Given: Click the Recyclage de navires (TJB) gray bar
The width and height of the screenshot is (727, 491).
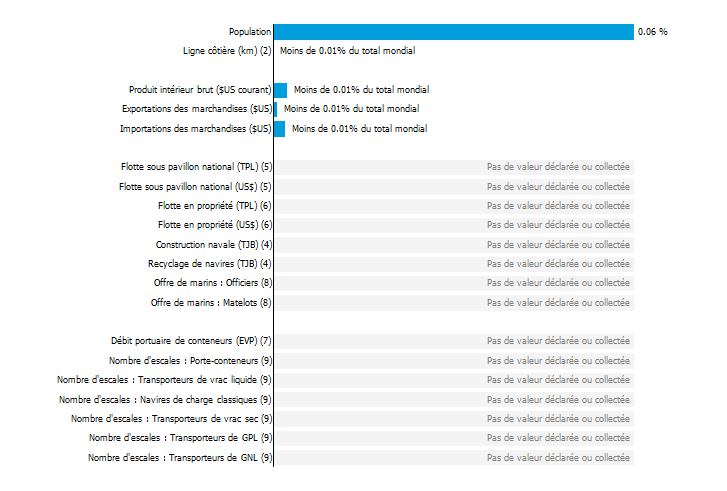Looking at the screenshot, I should point(454,264).
